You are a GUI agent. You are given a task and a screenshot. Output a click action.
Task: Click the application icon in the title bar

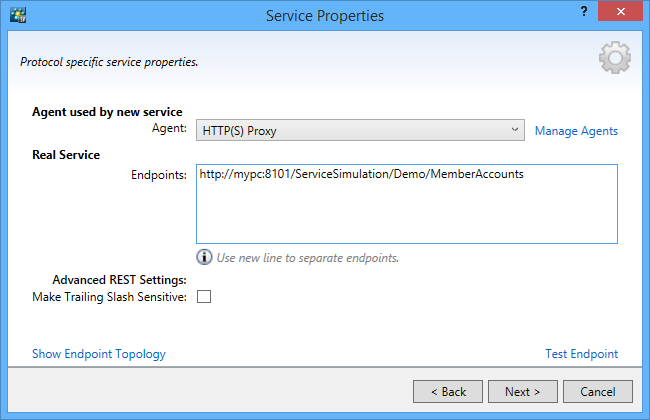[x=18, y=16]
